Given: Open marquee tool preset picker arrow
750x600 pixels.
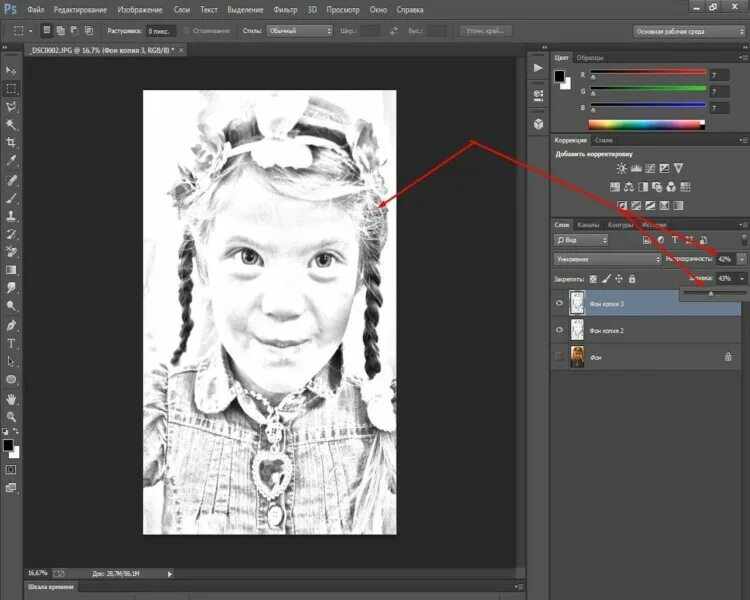Looking at the screenshot, I should coord(30,31).
